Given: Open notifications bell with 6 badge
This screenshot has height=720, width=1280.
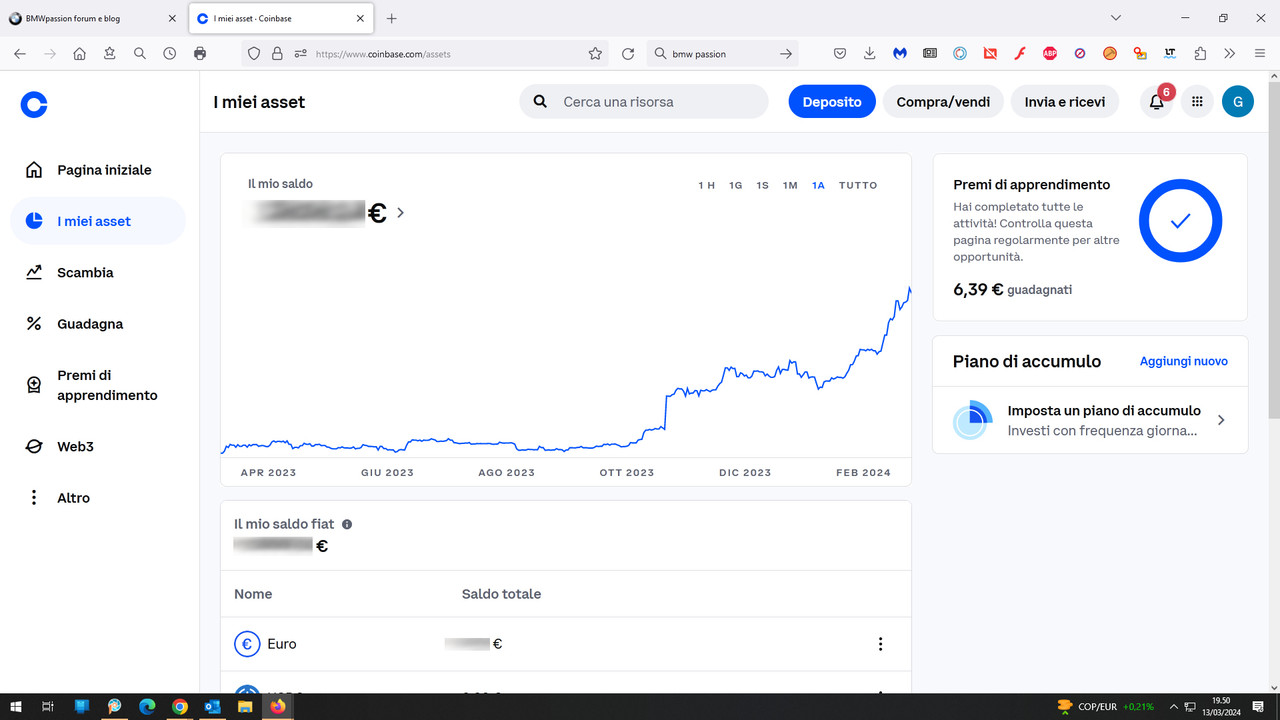Looking at the screenshot, I should point(1157,101).
